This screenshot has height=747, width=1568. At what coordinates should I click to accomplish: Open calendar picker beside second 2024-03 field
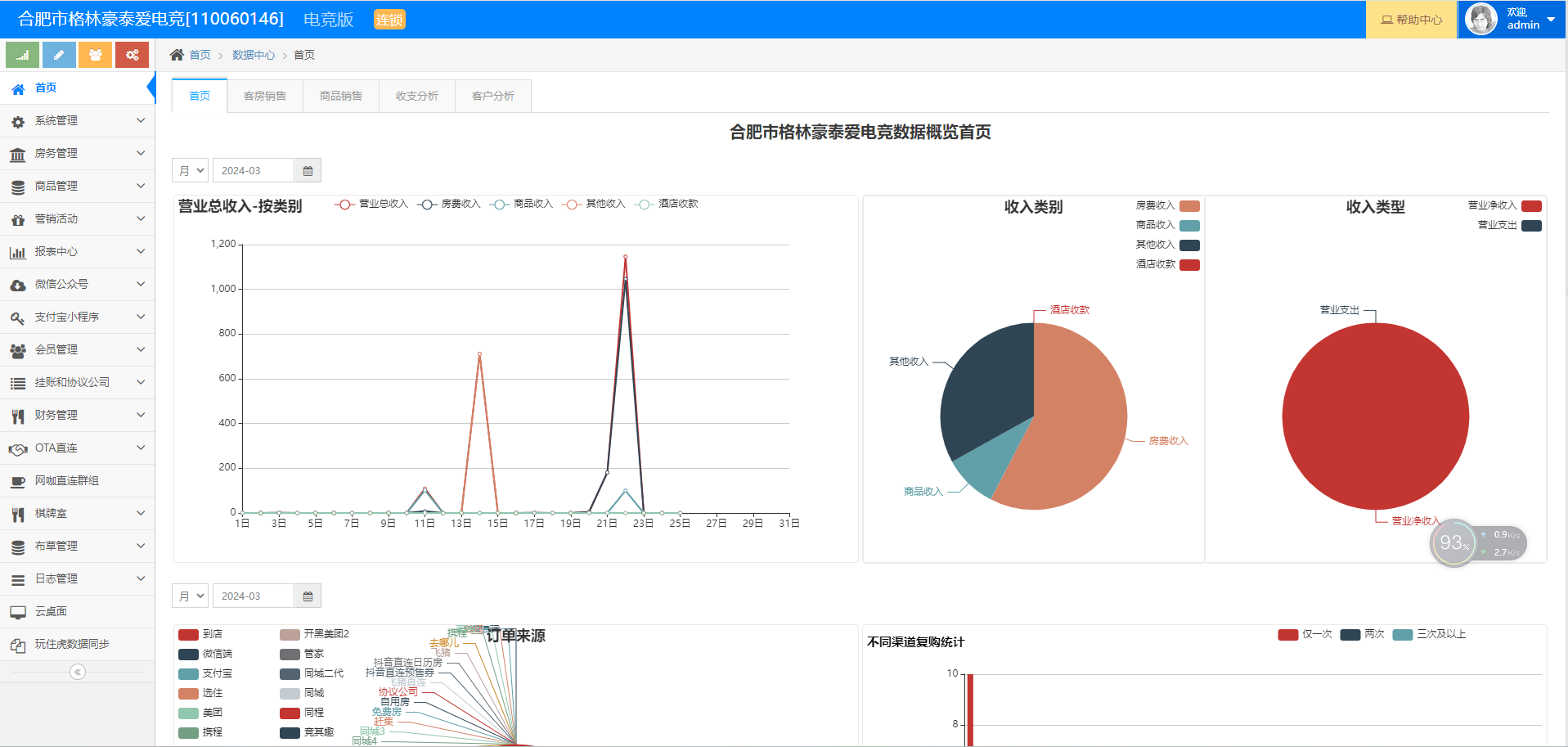coord(308,596)
